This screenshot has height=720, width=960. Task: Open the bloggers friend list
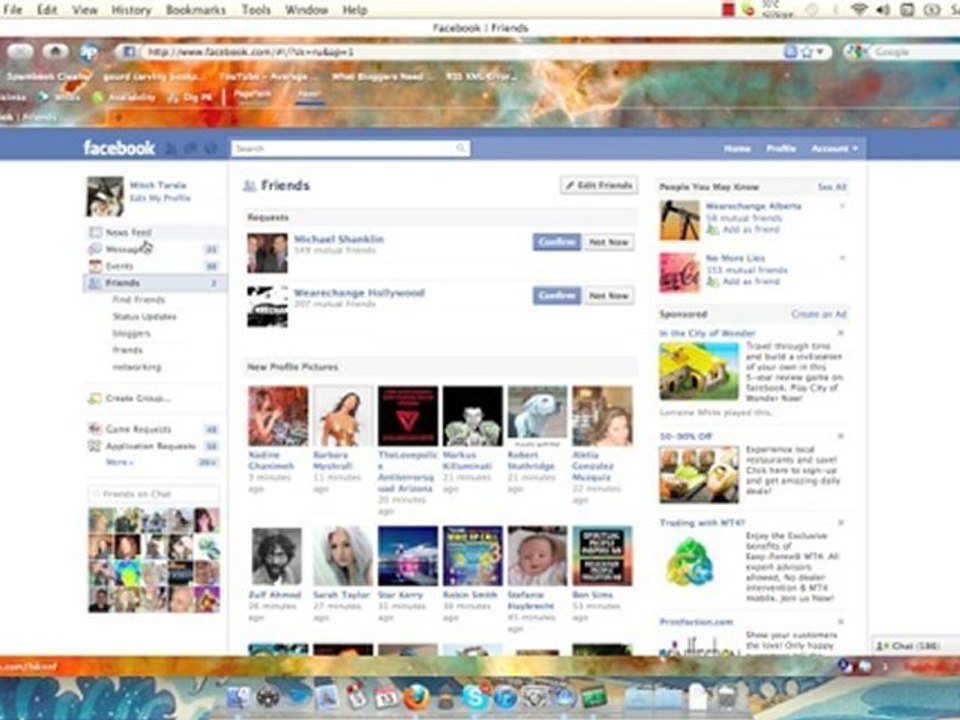pyautogui.click(x=131, y=333)
